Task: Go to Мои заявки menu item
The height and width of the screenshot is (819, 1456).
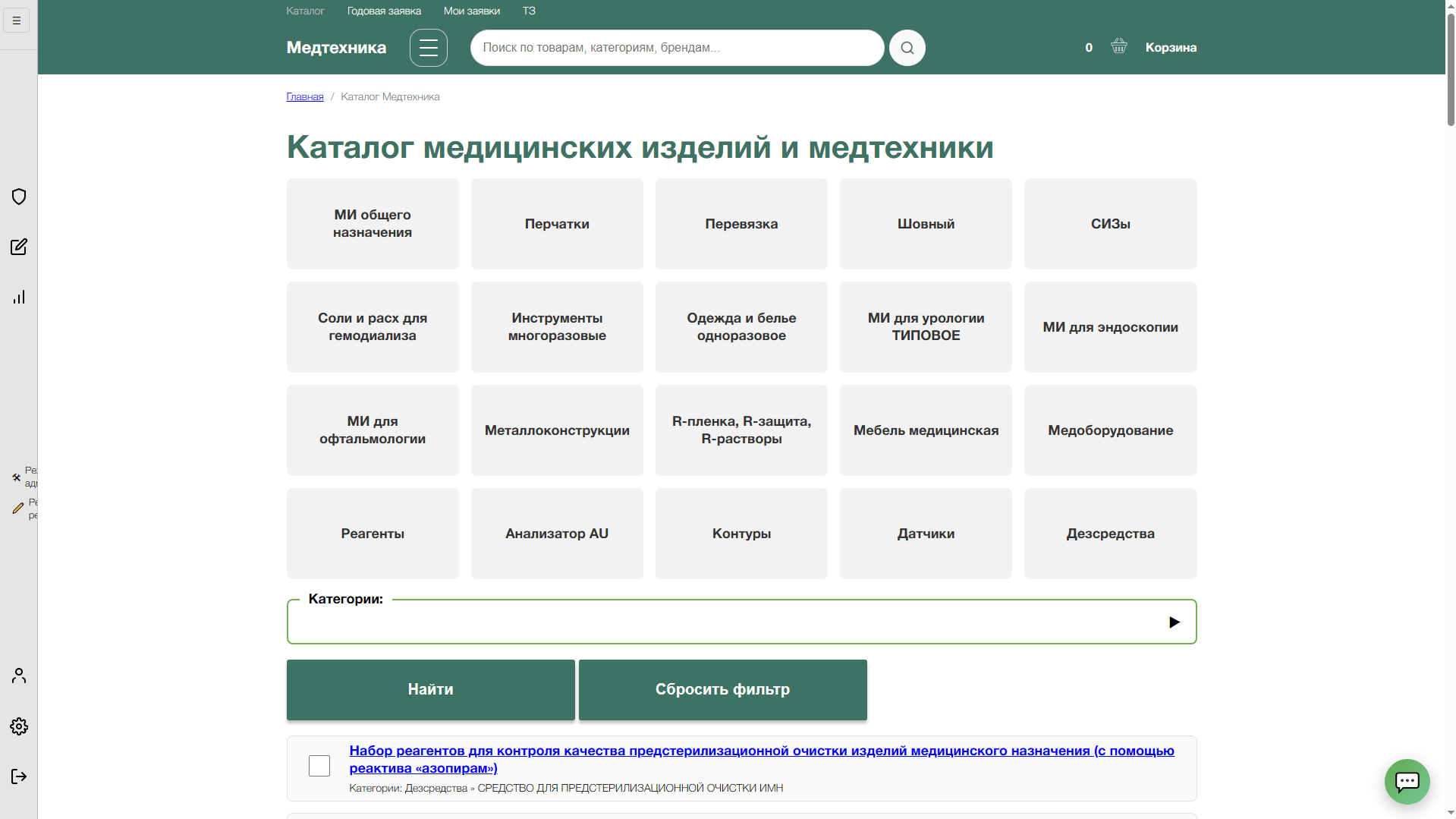Action: coord(471,11)
